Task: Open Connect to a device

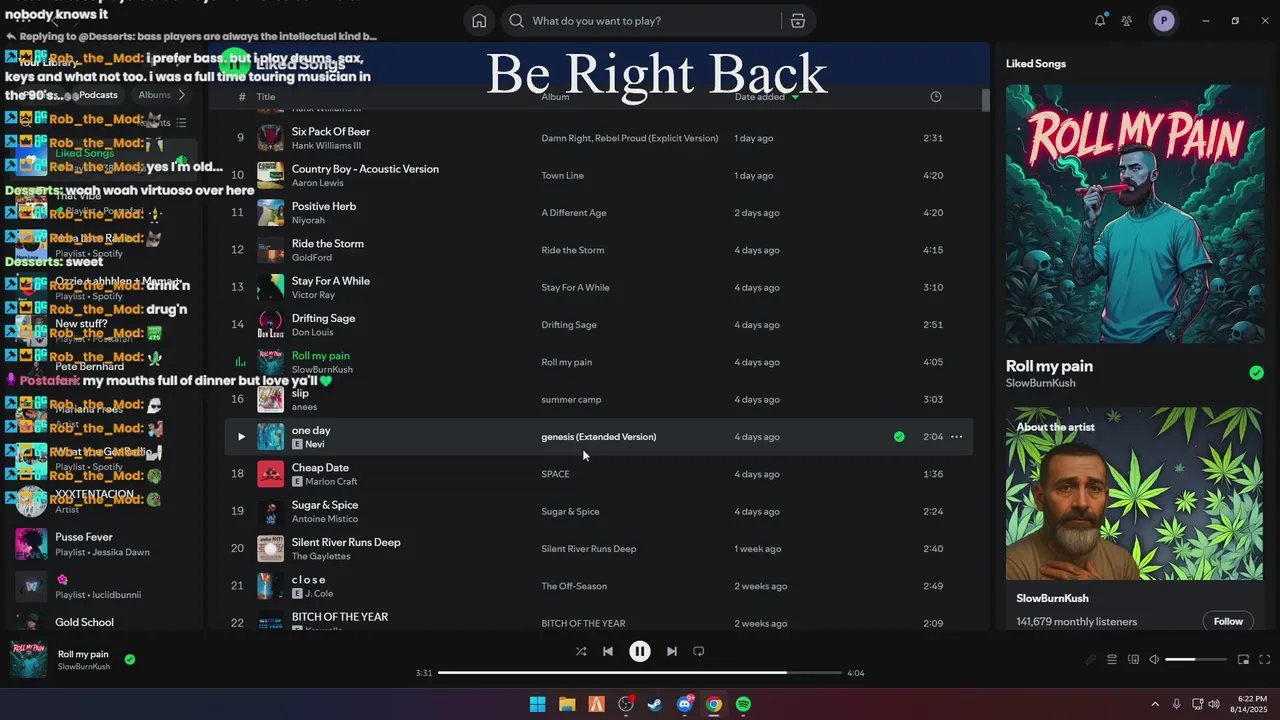Action: pyautogui.click(x=1133, y=660)
